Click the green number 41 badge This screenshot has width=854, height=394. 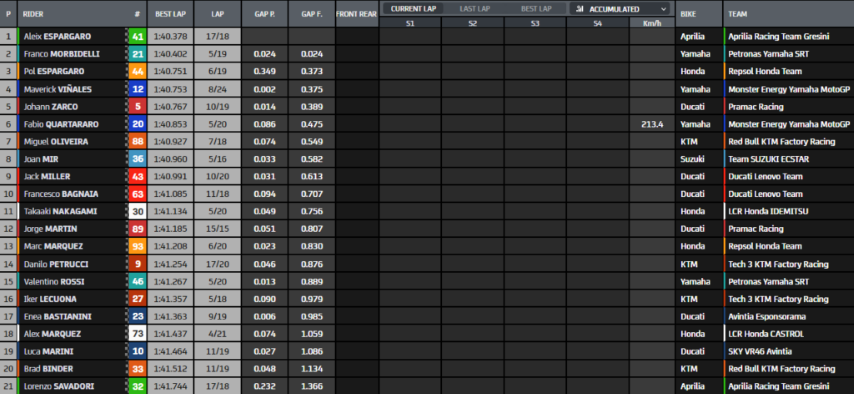coord(137,37)
